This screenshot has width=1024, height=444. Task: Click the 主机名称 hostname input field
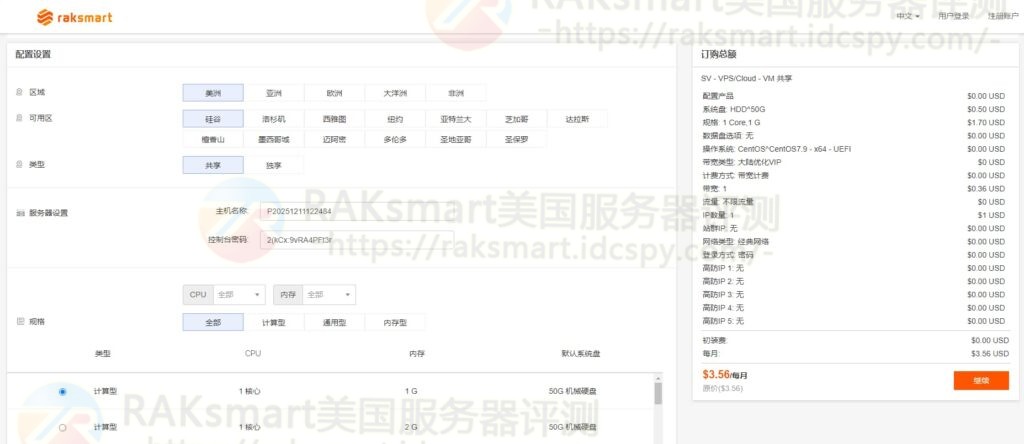click(355, 212)
